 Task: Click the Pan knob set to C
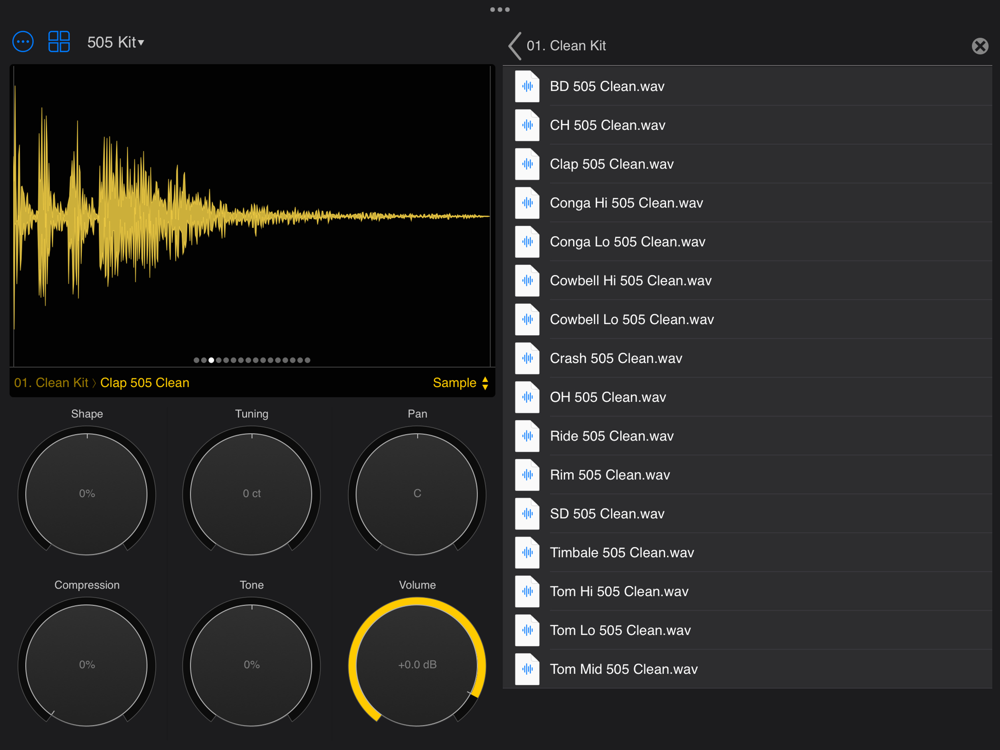(417, 493)
